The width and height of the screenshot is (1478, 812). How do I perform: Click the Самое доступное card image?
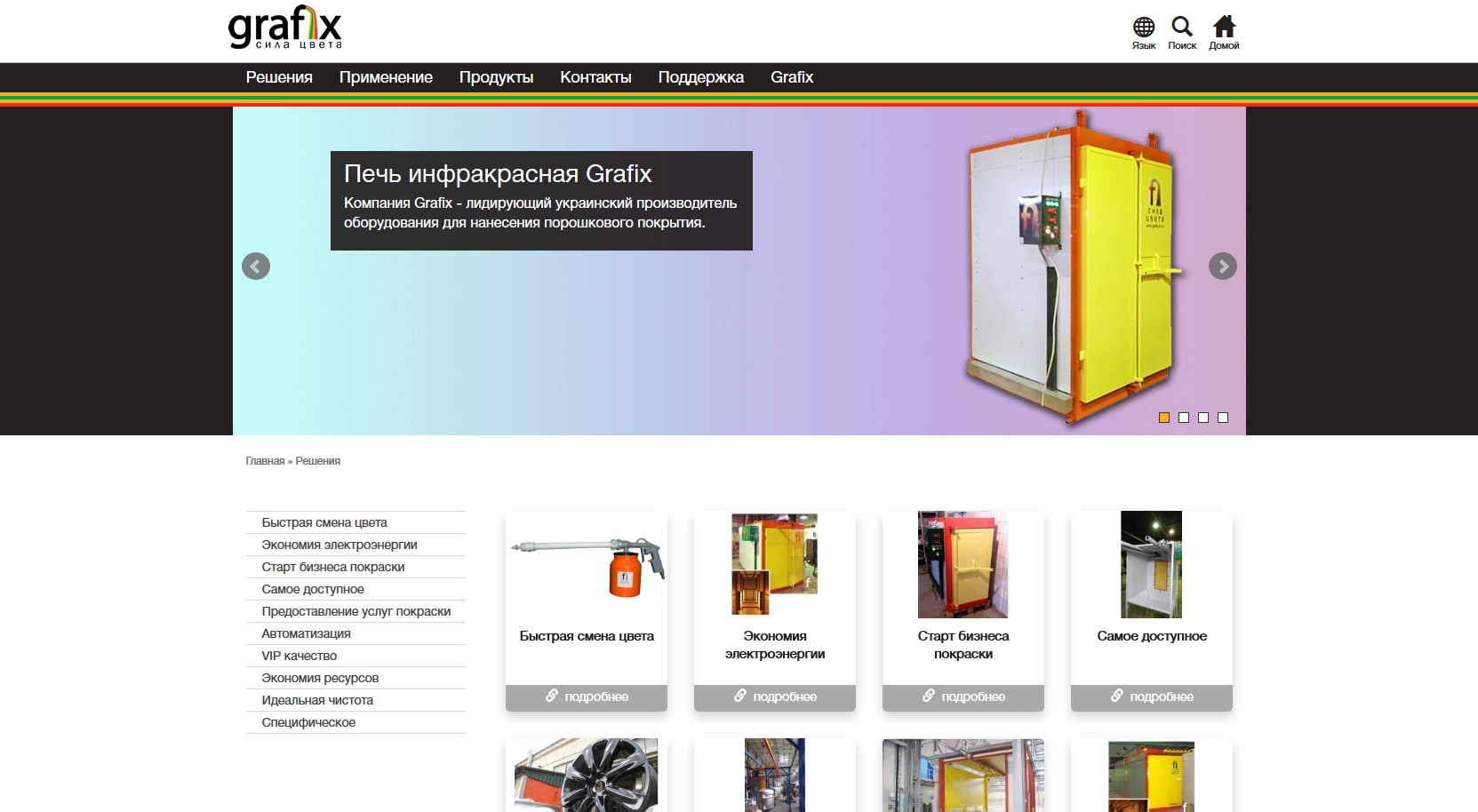pyautogui.click(x=1152, y=564)
